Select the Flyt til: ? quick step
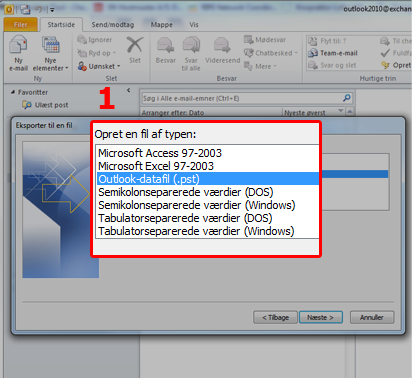412x378 pixels. tap(327, 41)
